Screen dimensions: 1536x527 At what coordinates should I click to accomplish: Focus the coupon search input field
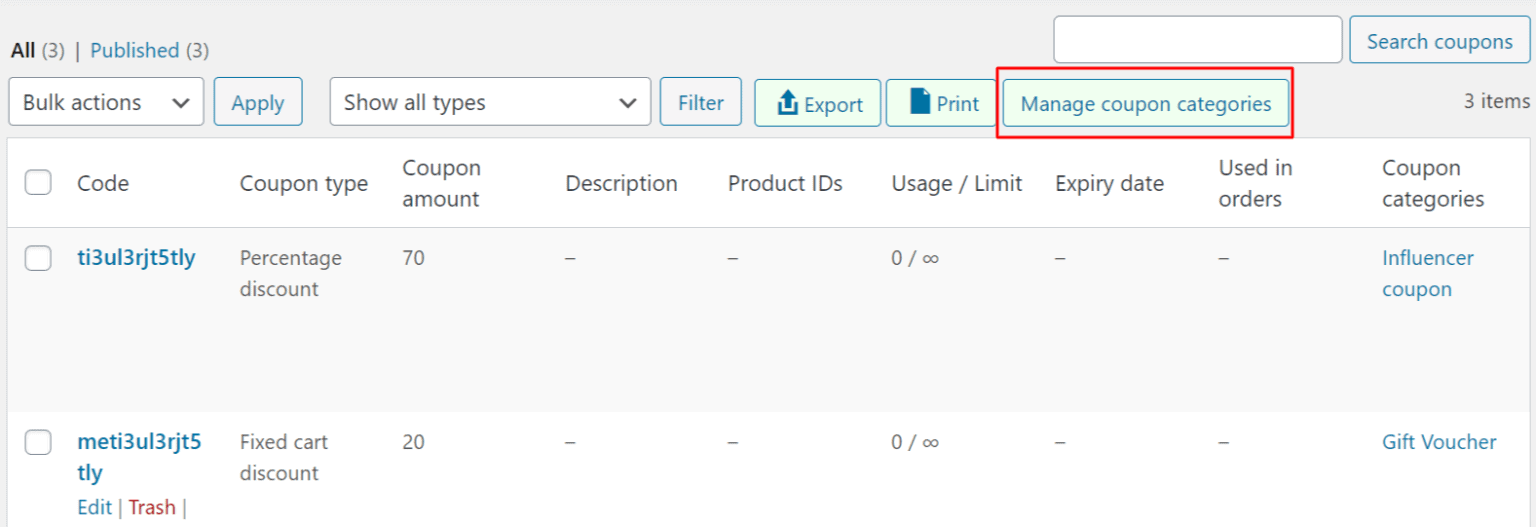(1197, 40)
